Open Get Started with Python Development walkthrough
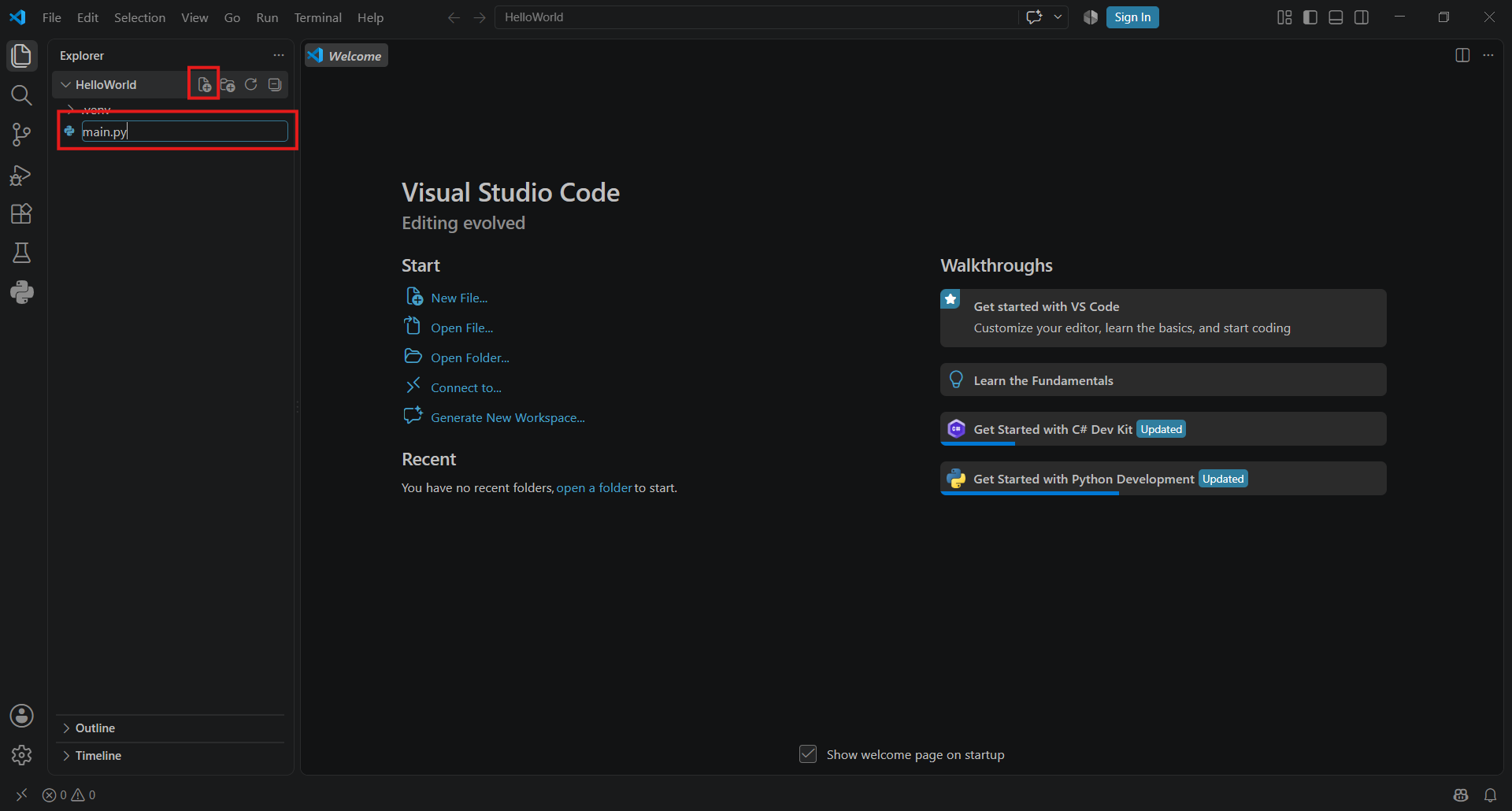The height and width of the screenshot is (811, 1512). [x=1163, y=479]
